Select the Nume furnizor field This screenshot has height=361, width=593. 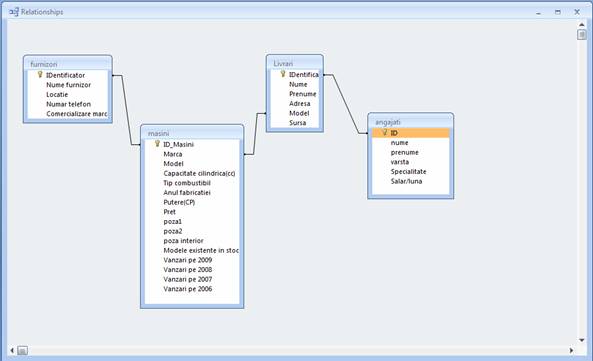click(x=68, y=85)
